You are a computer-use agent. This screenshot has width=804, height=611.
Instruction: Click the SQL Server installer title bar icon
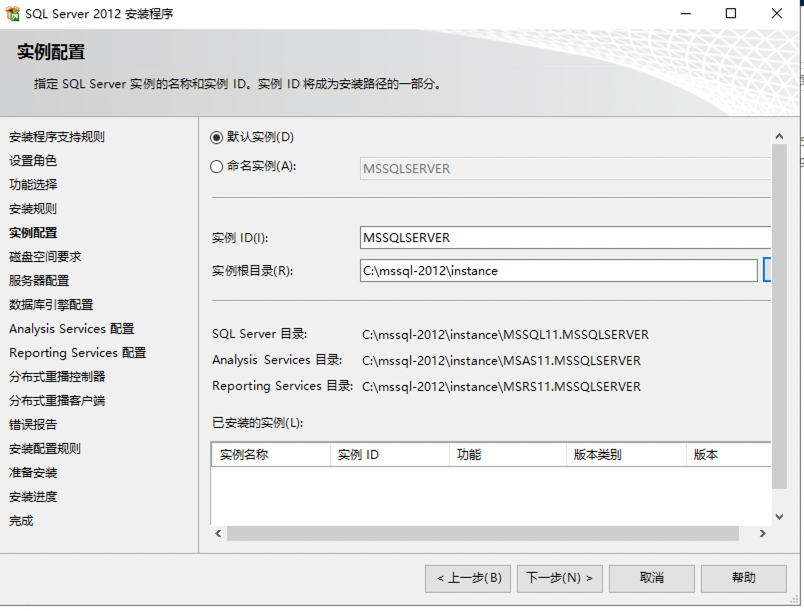pyautogui.click(x=12, y=14)
